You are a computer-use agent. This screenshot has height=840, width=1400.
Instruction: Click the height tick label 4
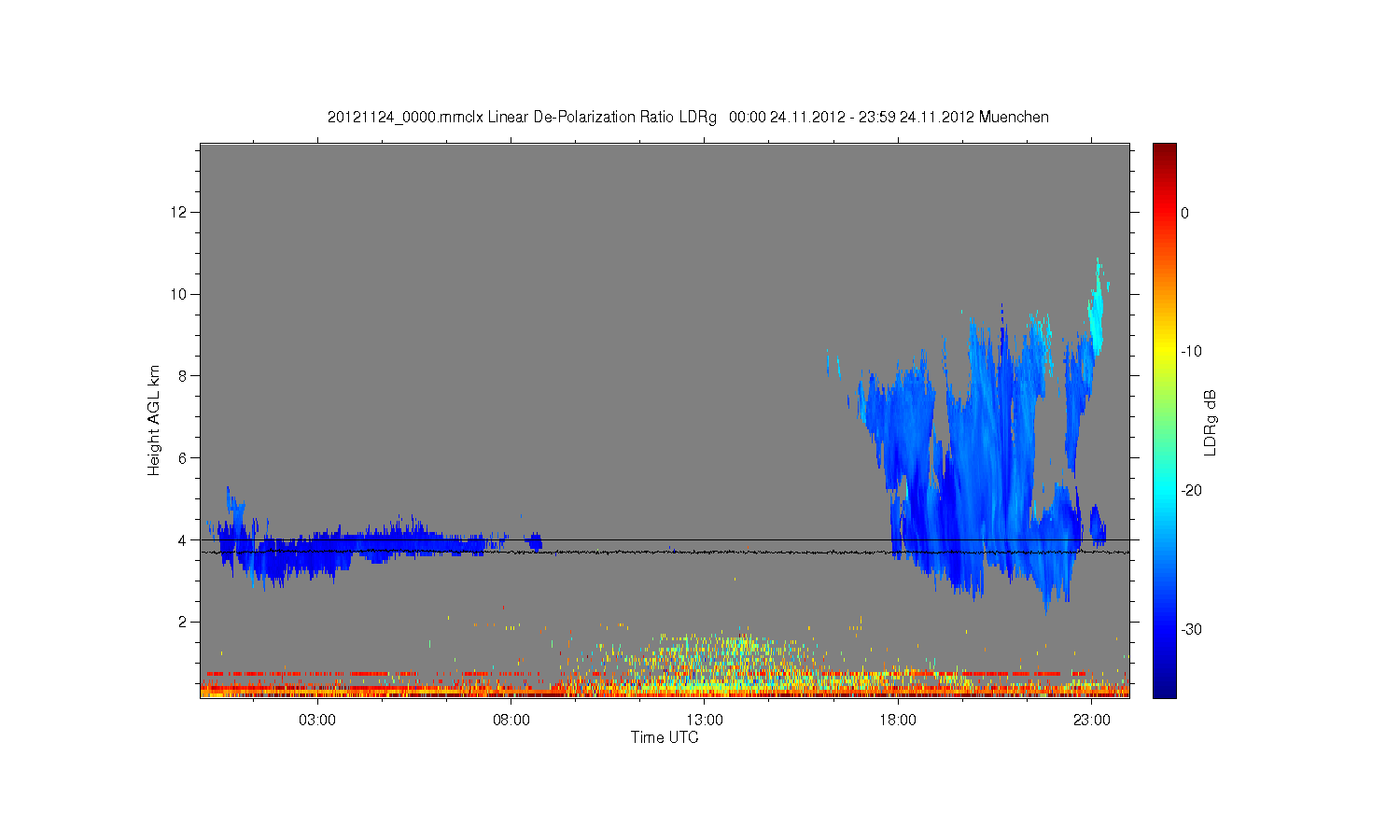point(183,539)
